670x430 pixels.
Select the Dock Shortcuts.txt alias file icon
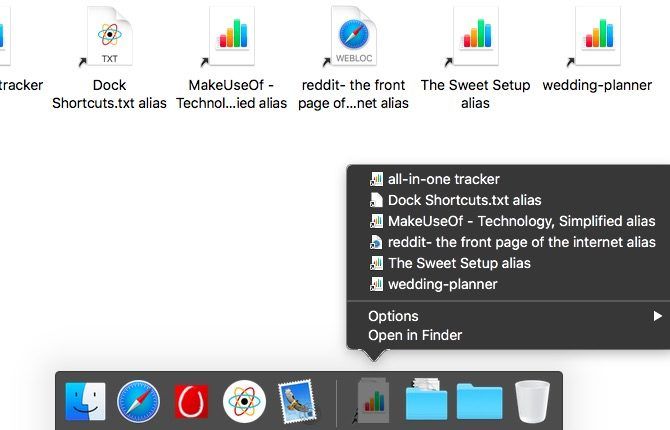point(109,36)
